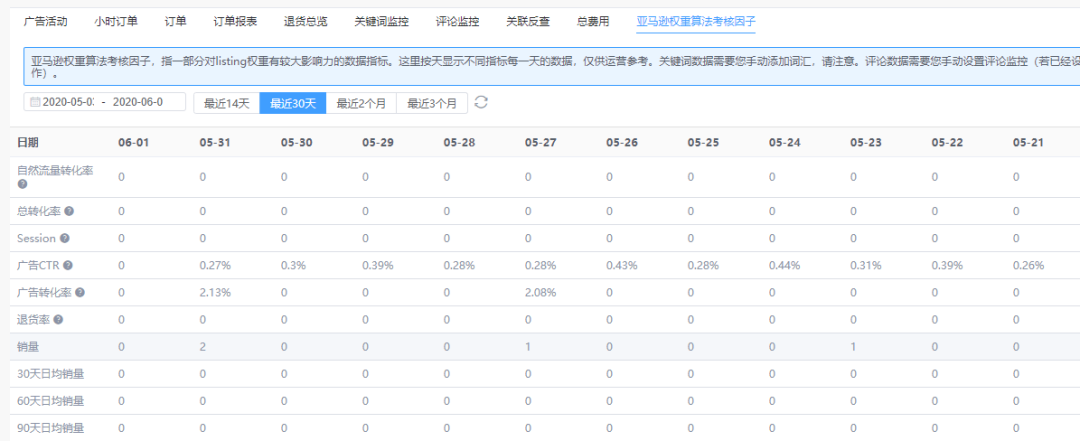
Task: Click end date 2020-06-0 field
Action: 138,103
